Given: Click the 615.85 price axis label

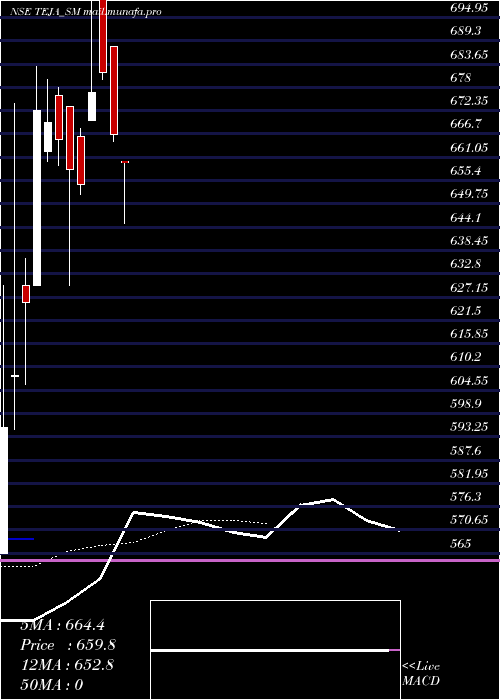Looking at the screenshot, I should tap(469, 334).
